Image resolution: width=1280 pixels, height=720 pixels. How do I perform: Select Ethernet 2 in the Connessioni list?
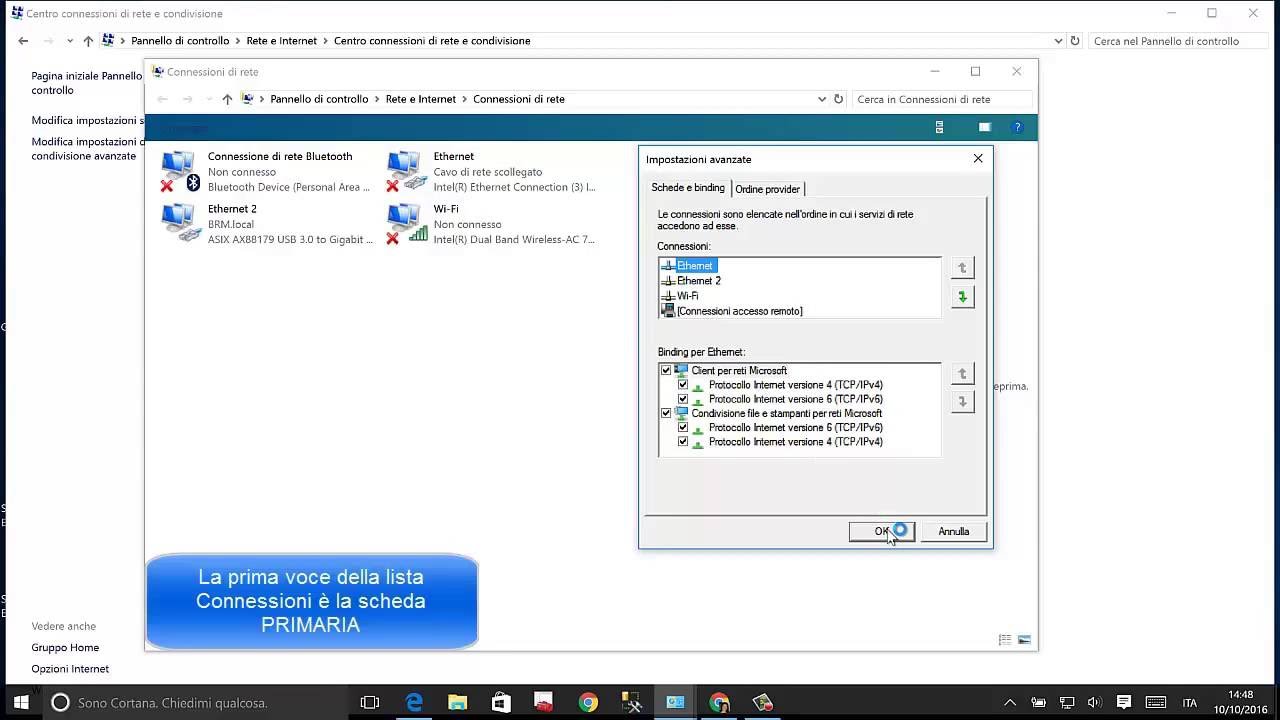tap(698, 281)
